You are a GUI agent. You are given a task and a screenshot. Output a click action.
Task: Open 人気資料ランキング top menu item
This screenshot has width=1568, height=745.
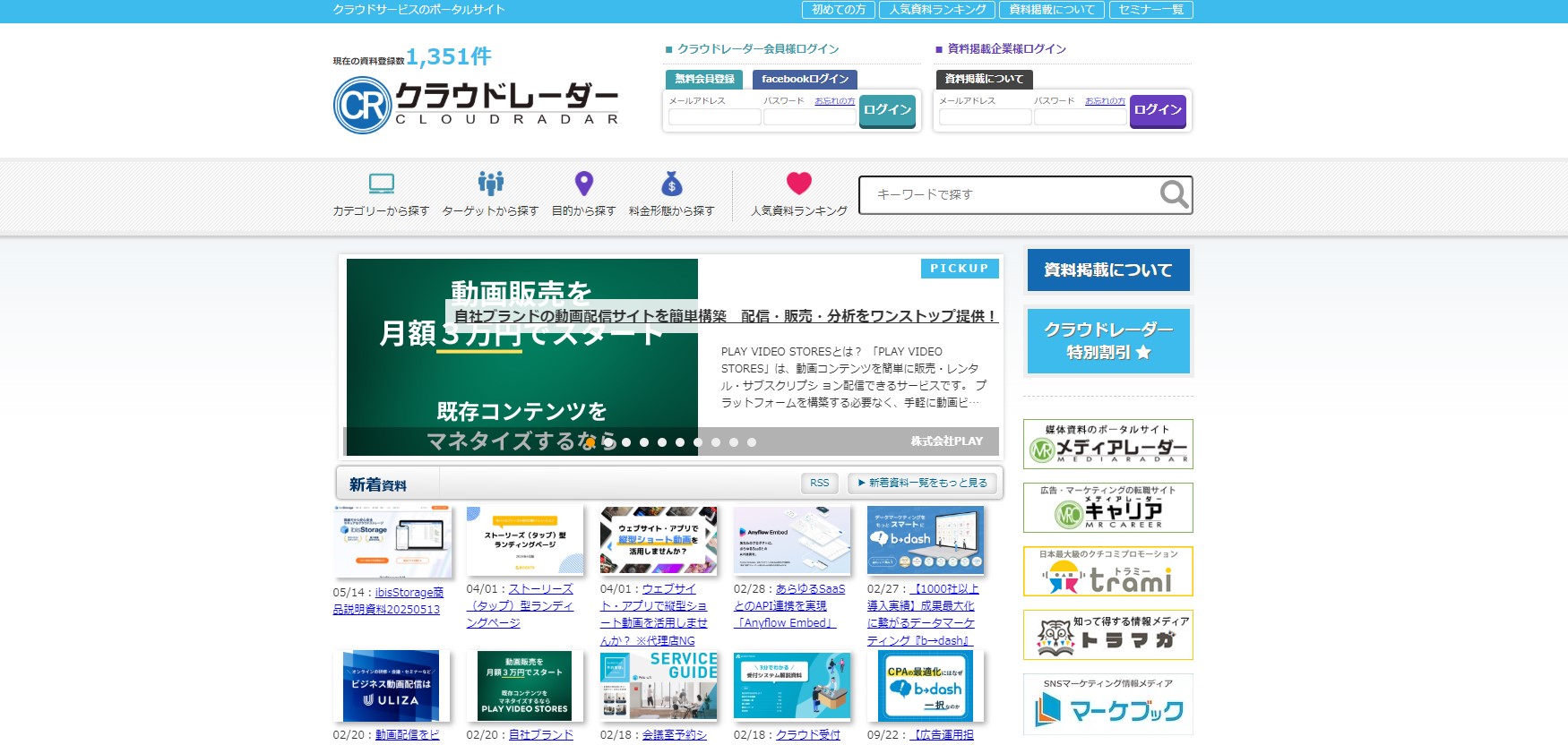click(x=937, y=10)
